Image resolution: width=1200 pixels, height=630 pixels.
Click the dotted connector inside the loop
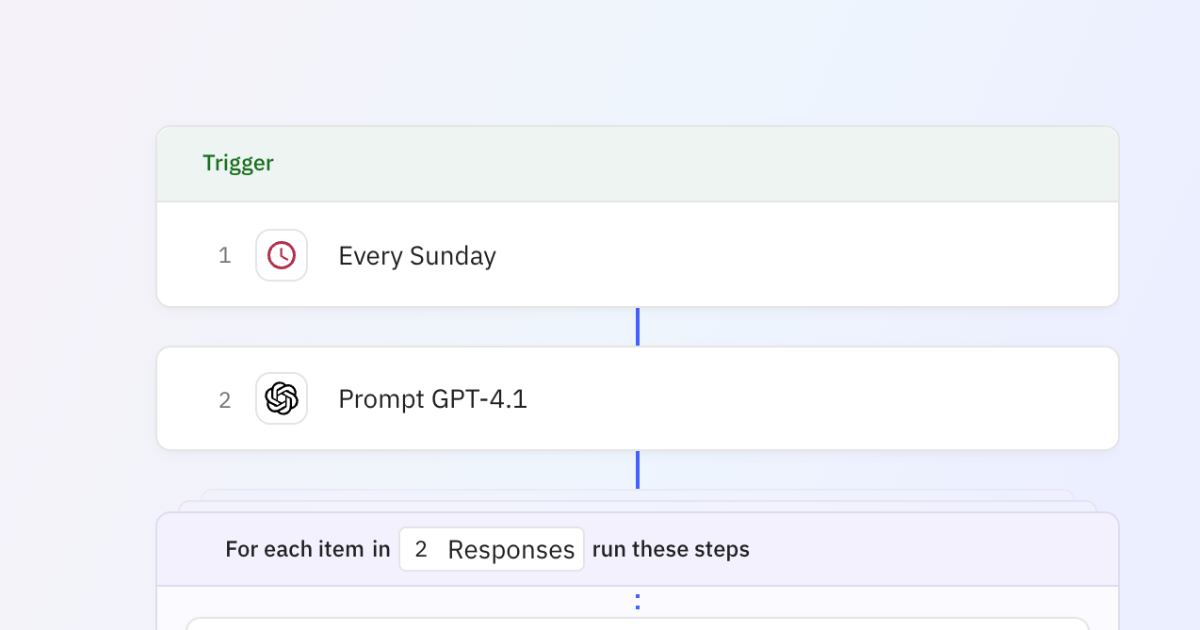tap(637, 600)
